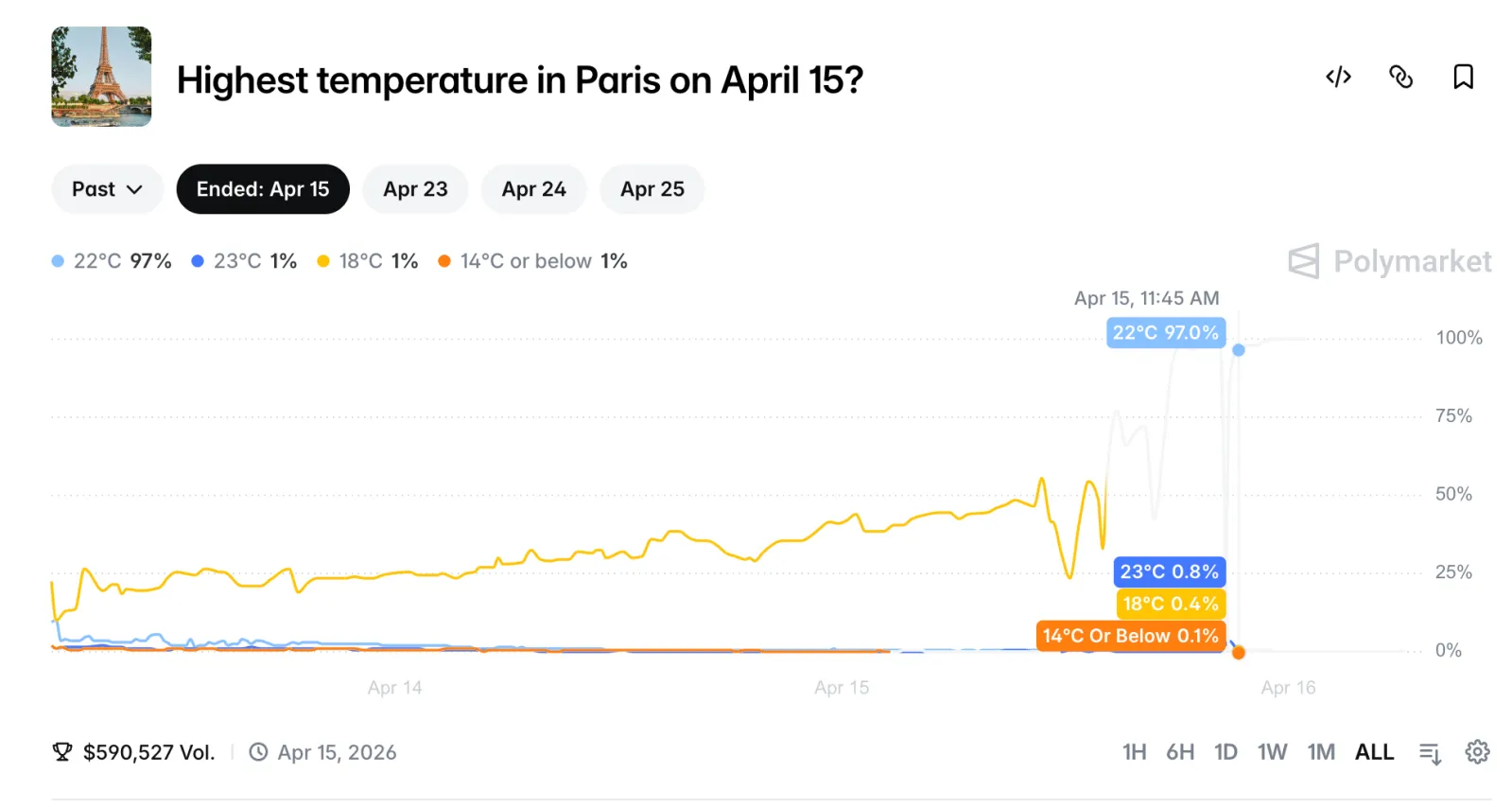
Task: Click the chart sort options icon
Action: click(1430, 753)
